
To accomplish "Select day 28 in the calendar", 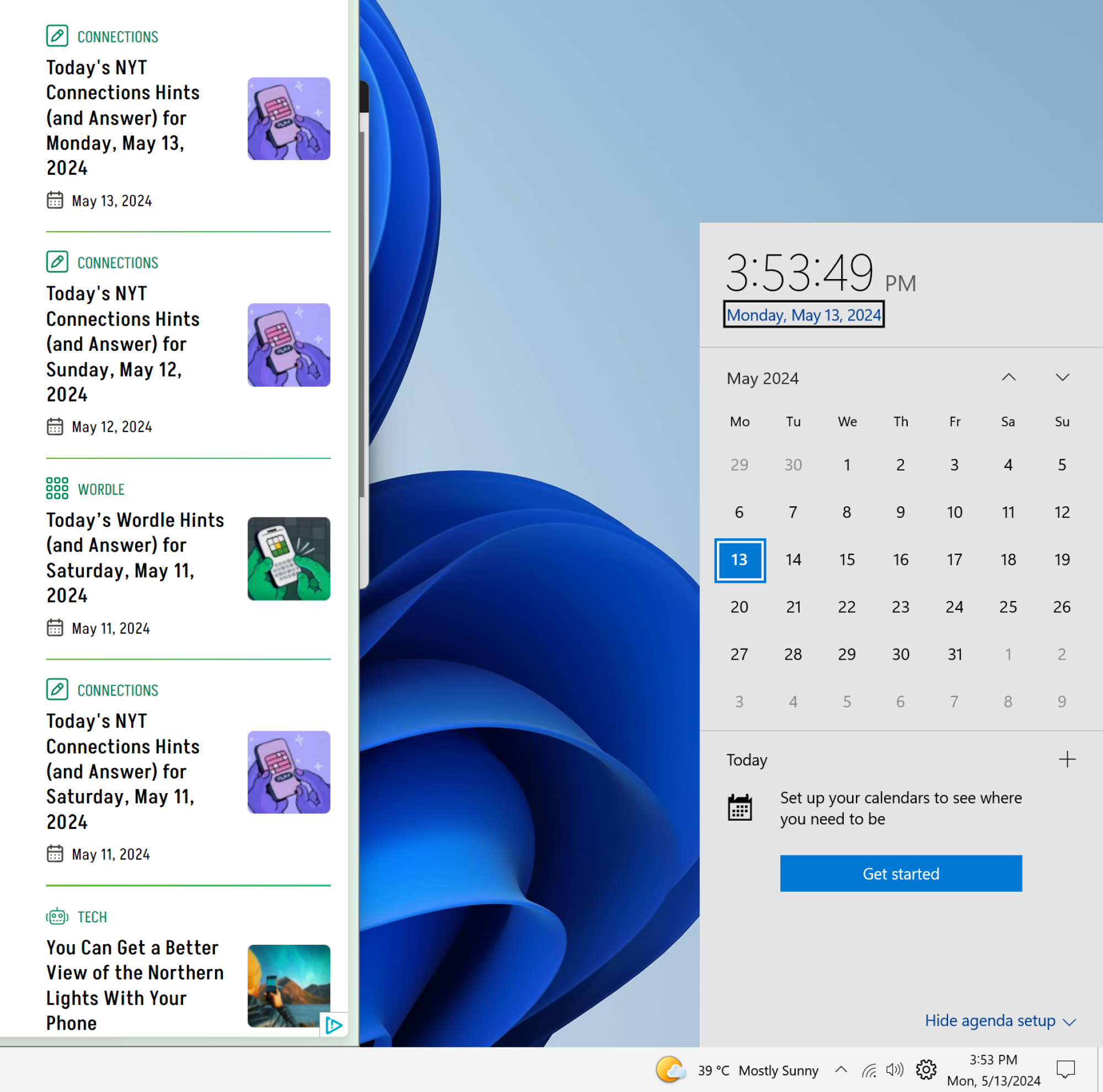I will (793, 655).
